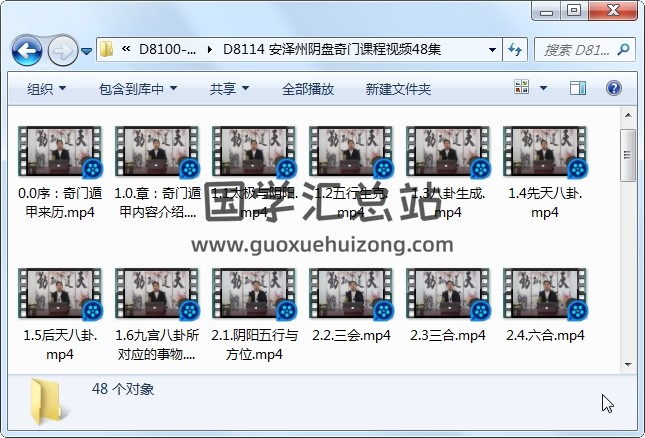
Task: Select video thumbnail 2.3三合.mp4
Action: 448,294
